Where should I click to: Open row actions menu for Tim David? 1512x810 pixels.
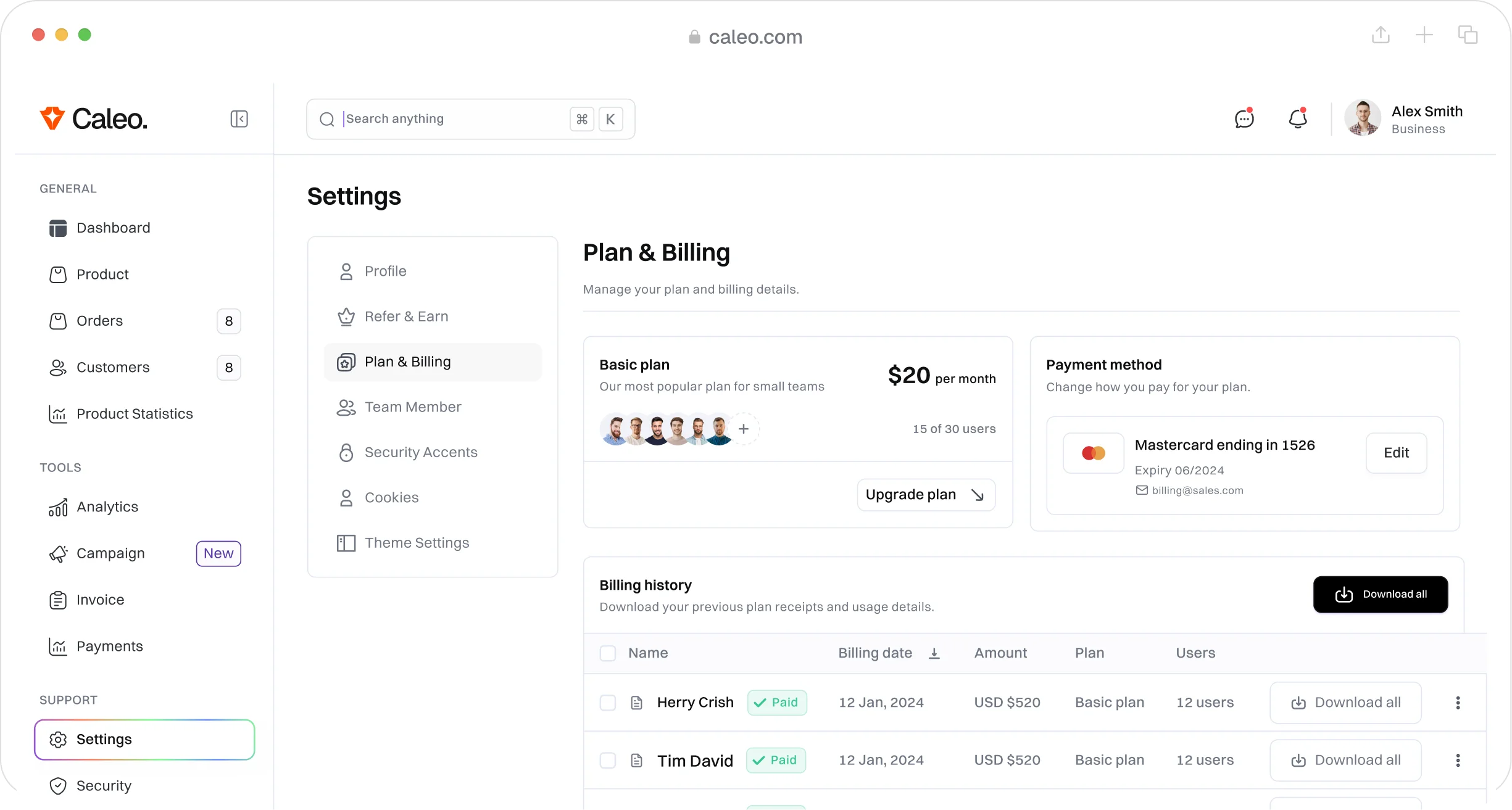[x=1458, y=760]
